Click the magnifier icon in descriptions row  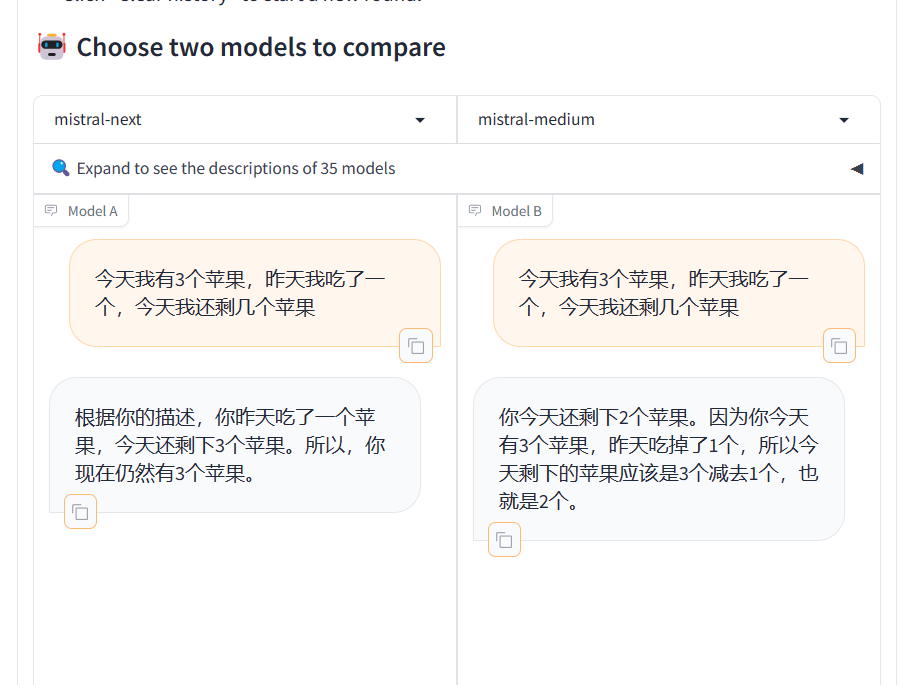coord(61,168)
